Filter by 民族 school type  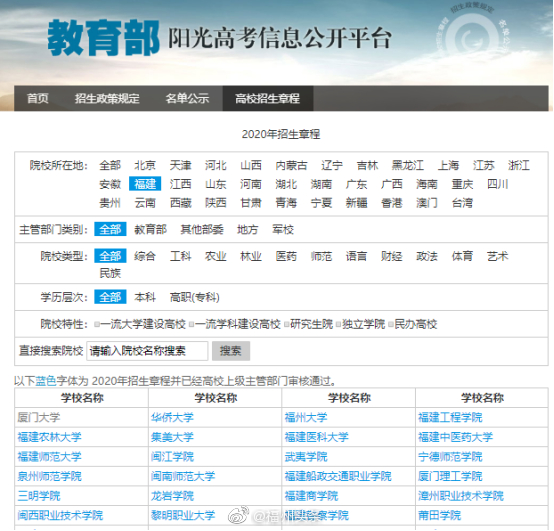pyautogui.click(x=110, y=273)
